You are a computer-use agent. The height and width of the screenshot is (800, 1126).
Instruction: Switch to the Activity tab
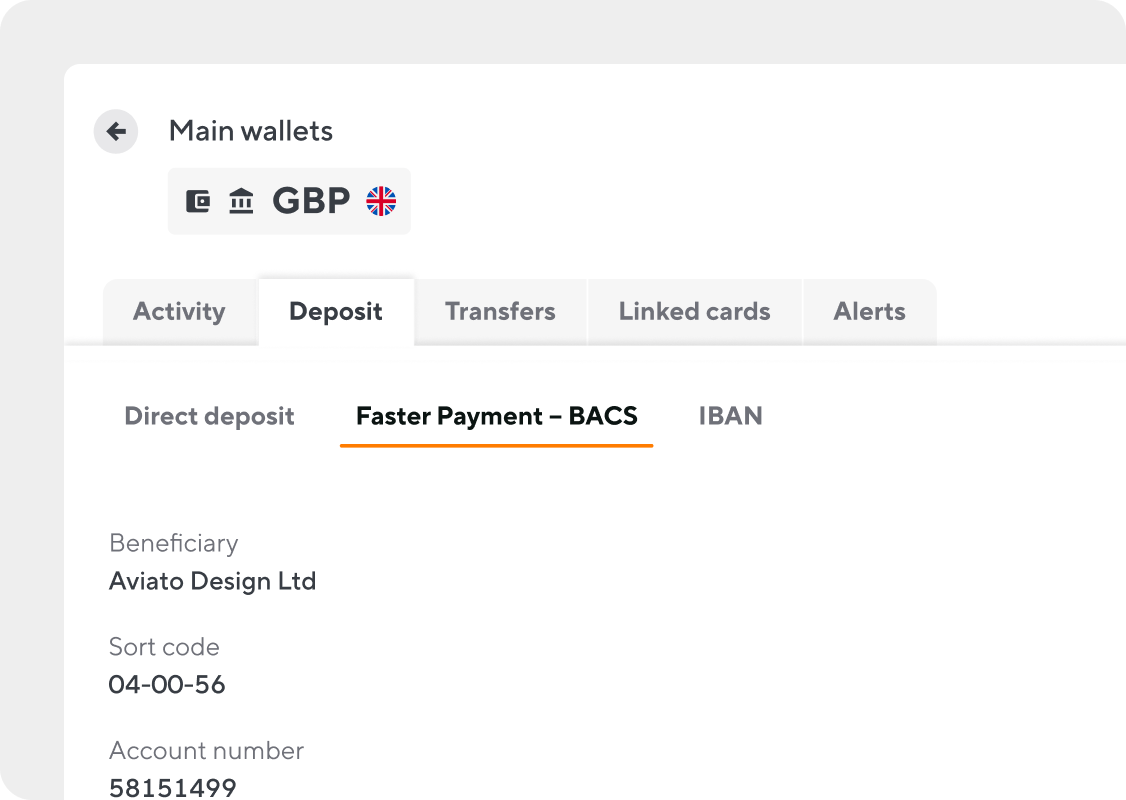point(179,311)
